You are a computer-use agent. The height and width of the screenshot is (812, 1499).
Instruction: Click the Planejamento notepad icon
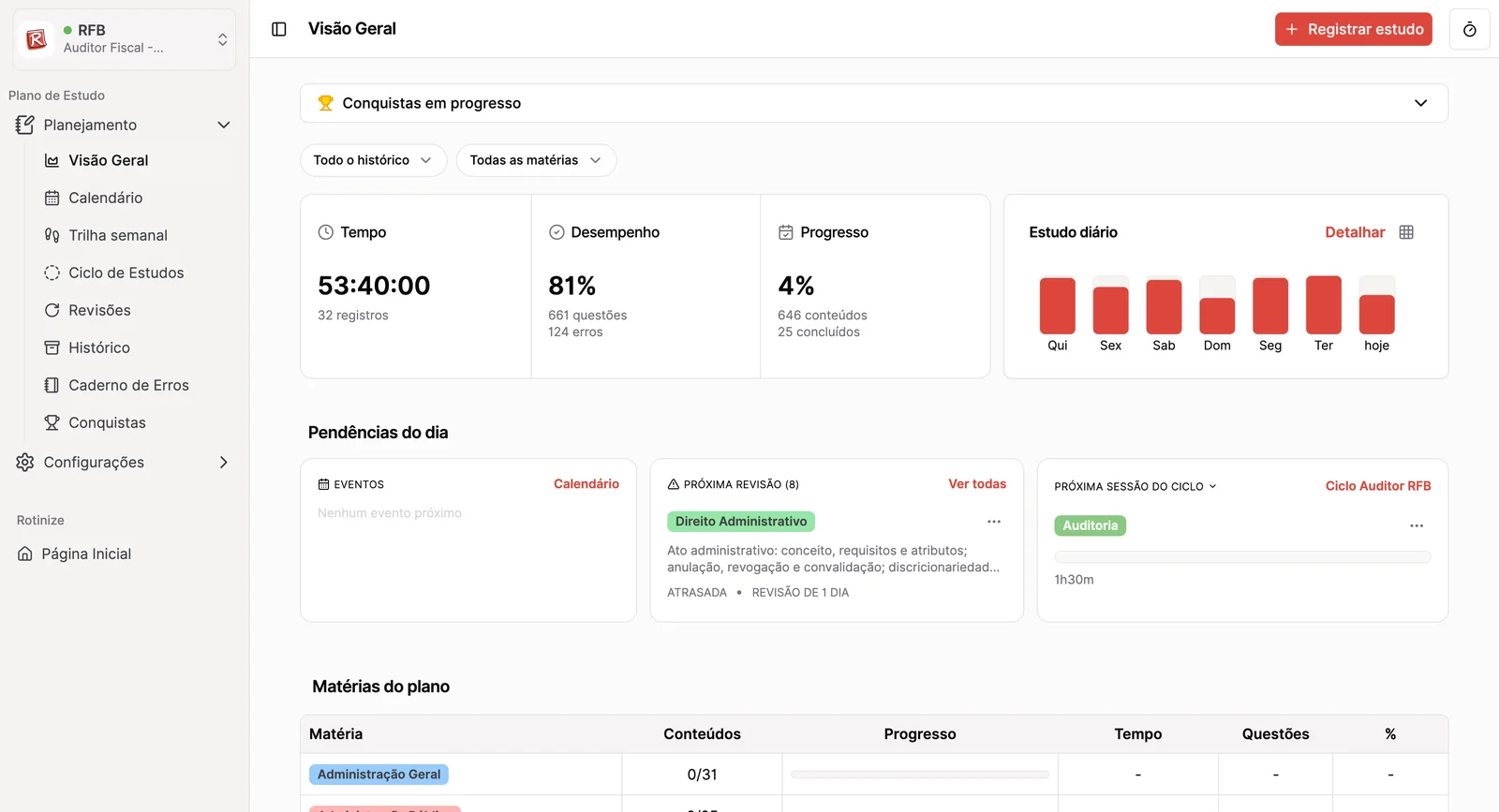coord(25,125)
